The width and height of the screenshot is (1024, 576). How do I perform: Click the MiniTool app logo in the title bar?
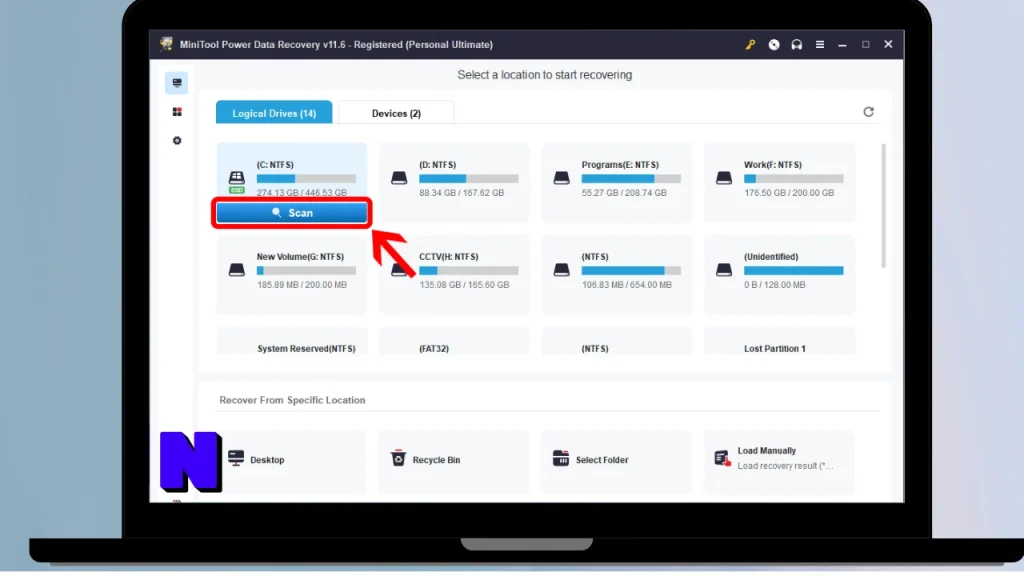click(167, 44)
